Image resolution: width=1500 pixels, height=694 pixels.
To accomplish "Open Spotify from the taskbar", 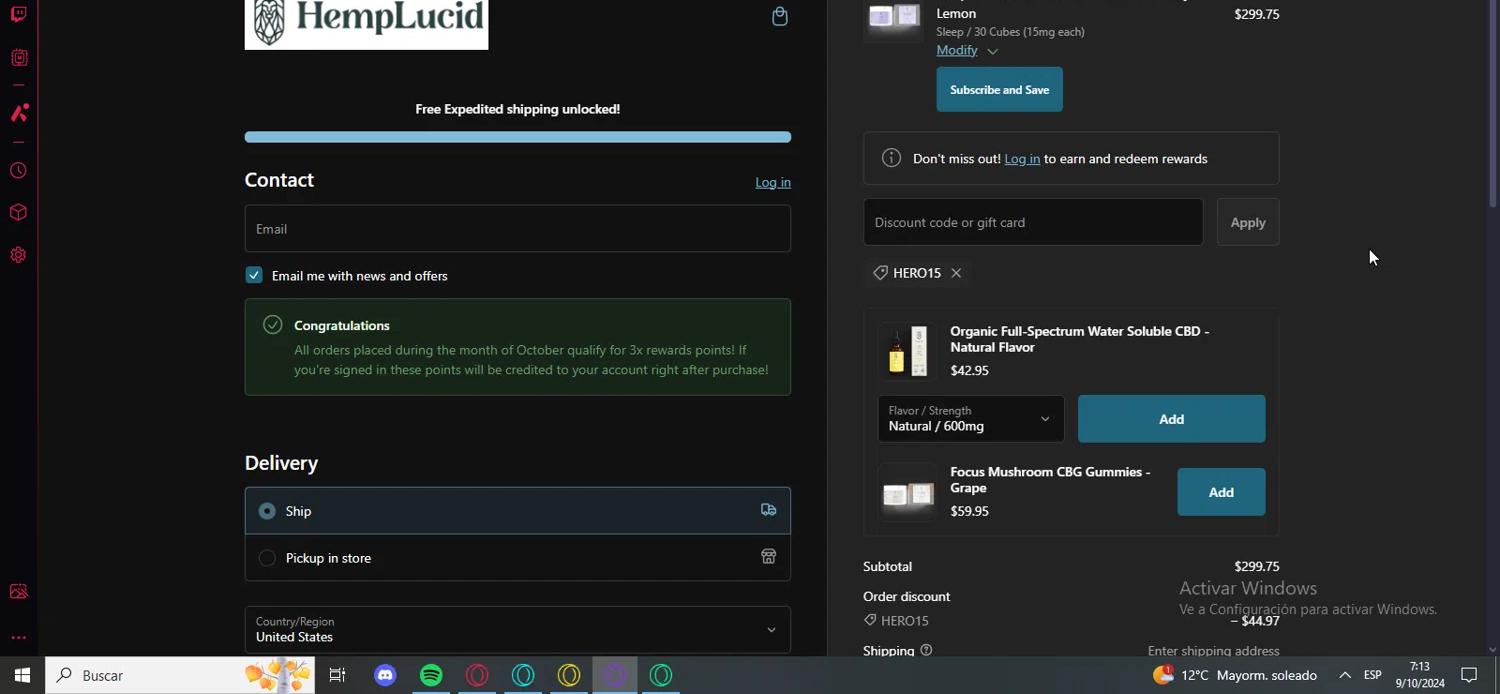I will tap(431, 676).
